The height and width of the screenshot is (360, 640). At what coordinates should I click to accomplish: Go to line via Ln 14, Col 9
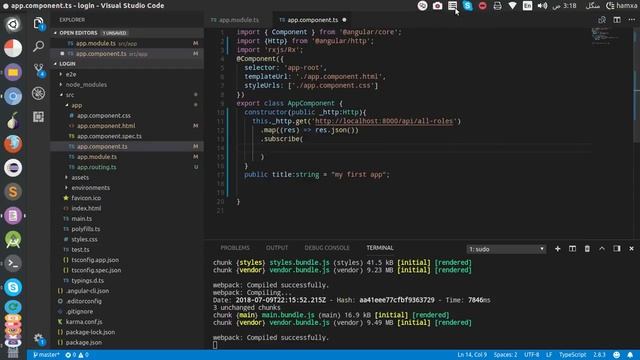click(472, 355)
